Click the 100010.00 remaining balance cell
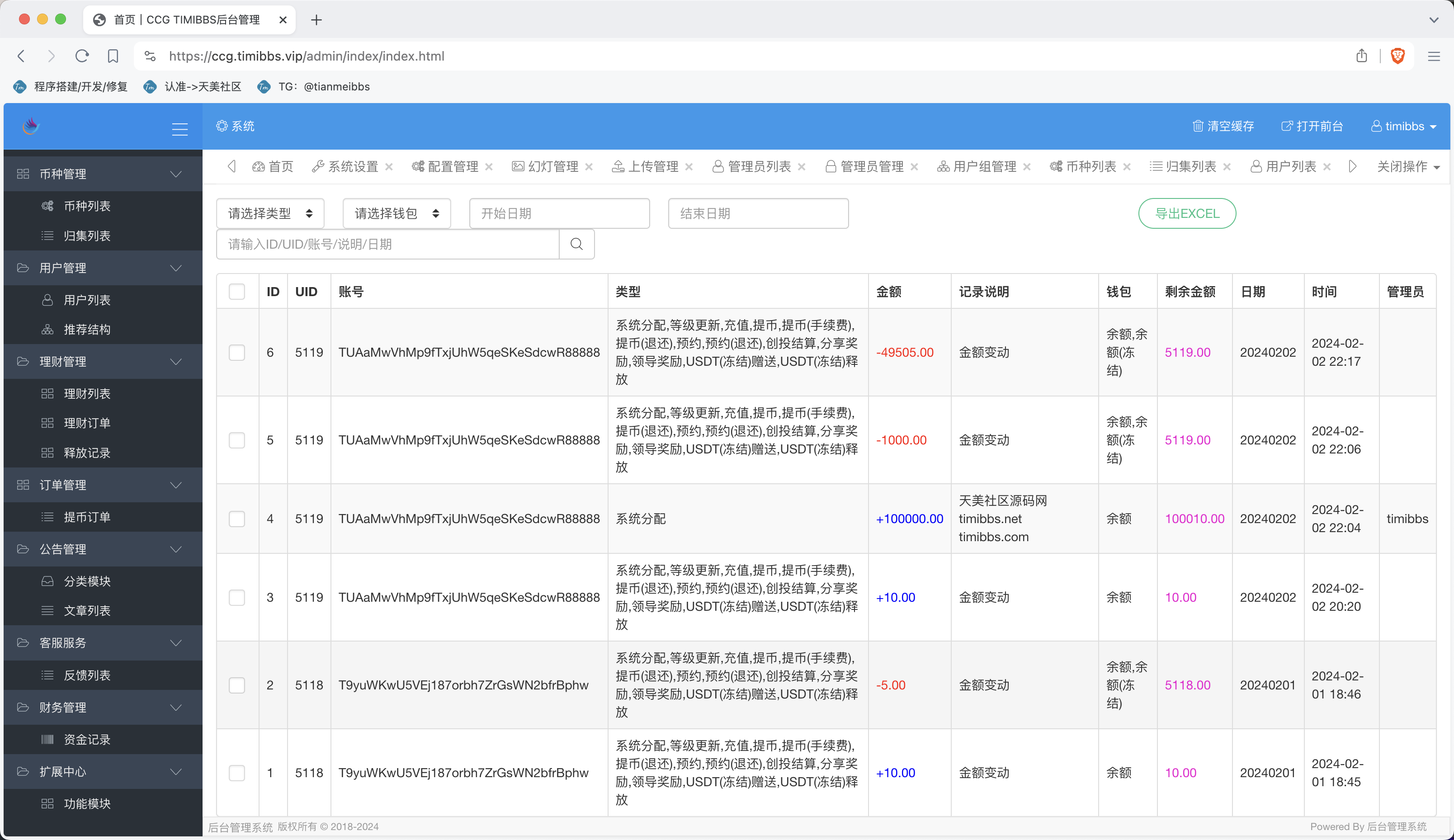This screenshot has width=1454, height=840. [1194, 519]
